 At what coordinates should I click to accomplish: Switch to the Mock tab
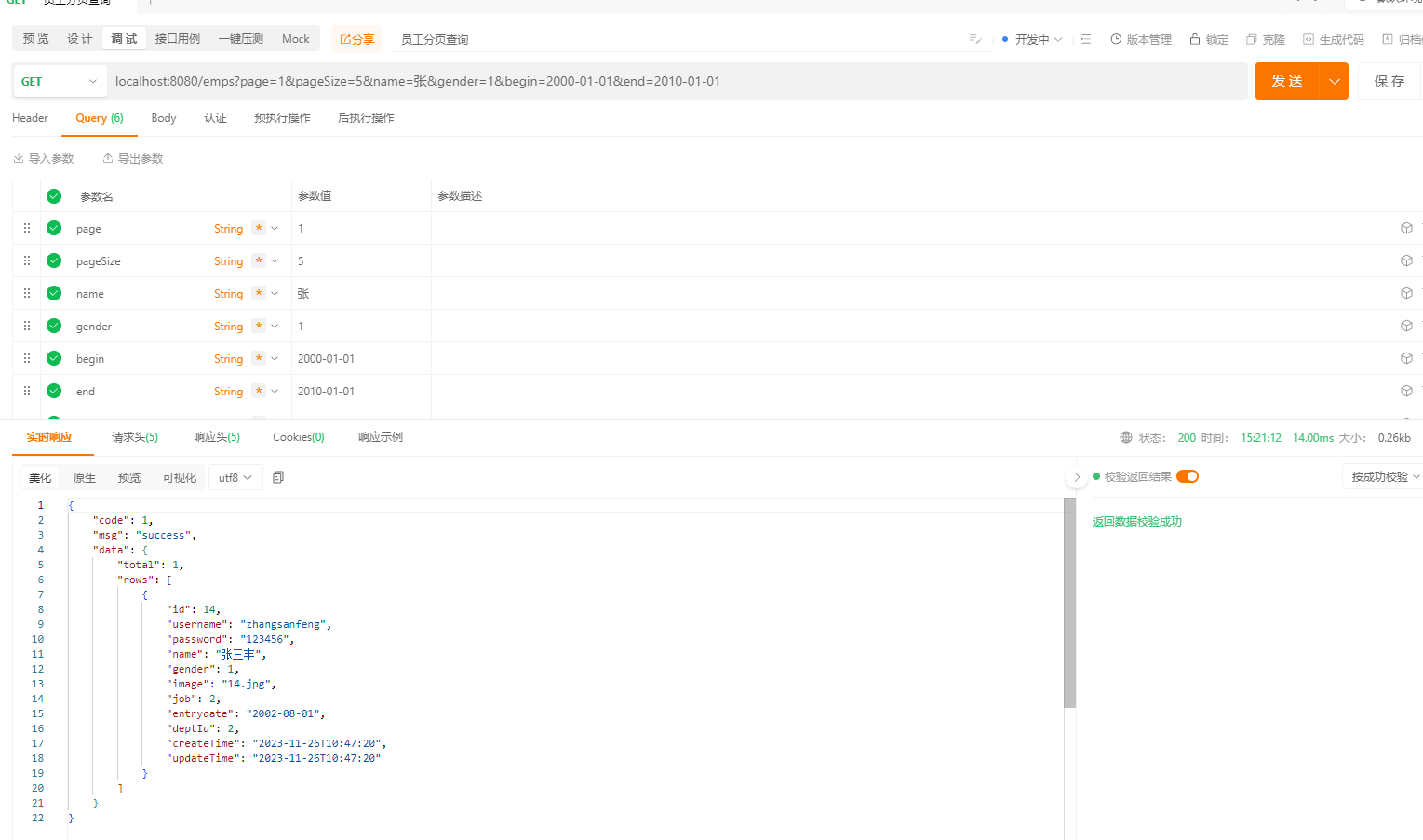(x=295, y=38)
